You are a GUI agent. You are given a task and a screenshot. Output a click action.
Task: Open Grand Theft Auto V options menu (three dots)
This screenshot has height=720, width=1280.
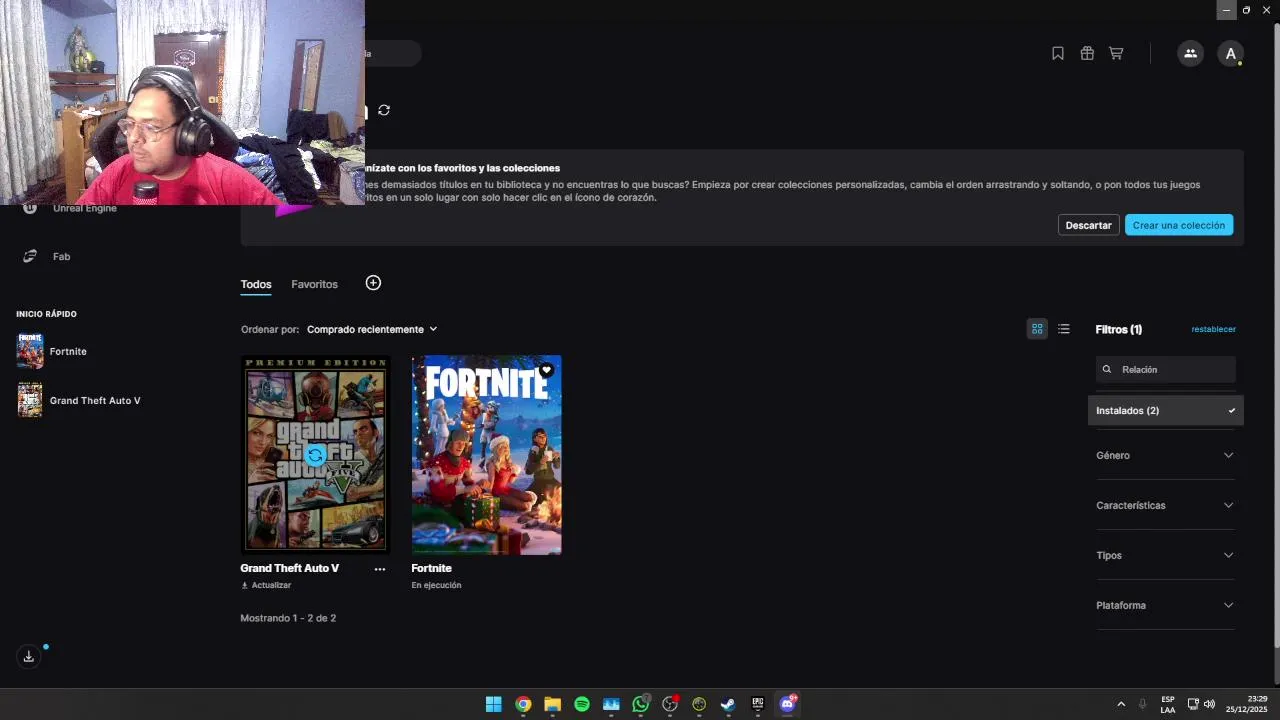(x=380, y=569)
